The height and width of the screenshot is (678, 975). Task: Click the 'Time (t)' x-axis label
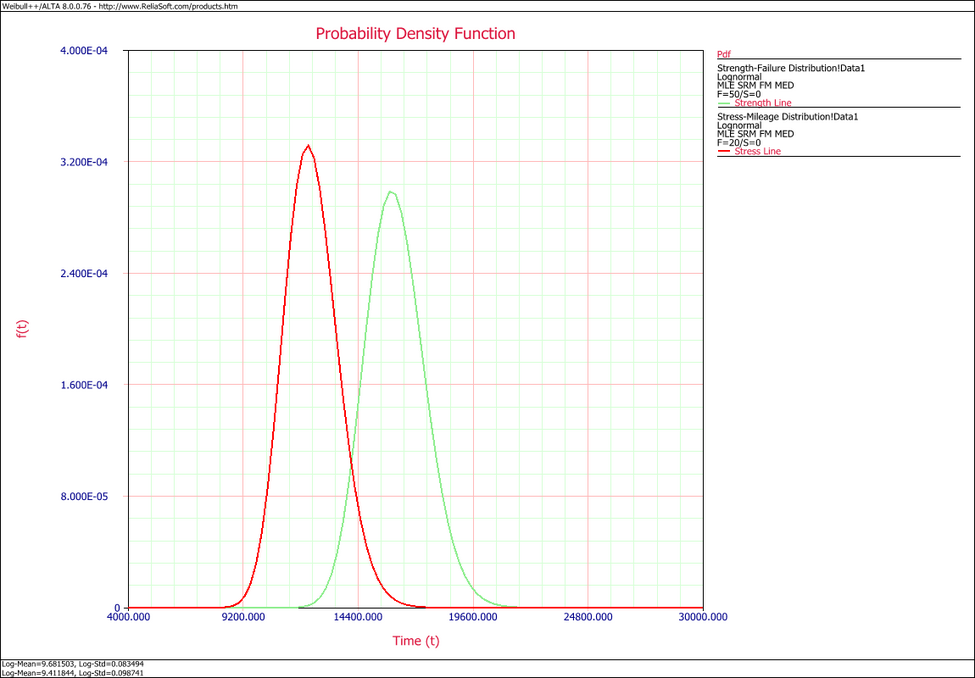[x=415, y=641]
